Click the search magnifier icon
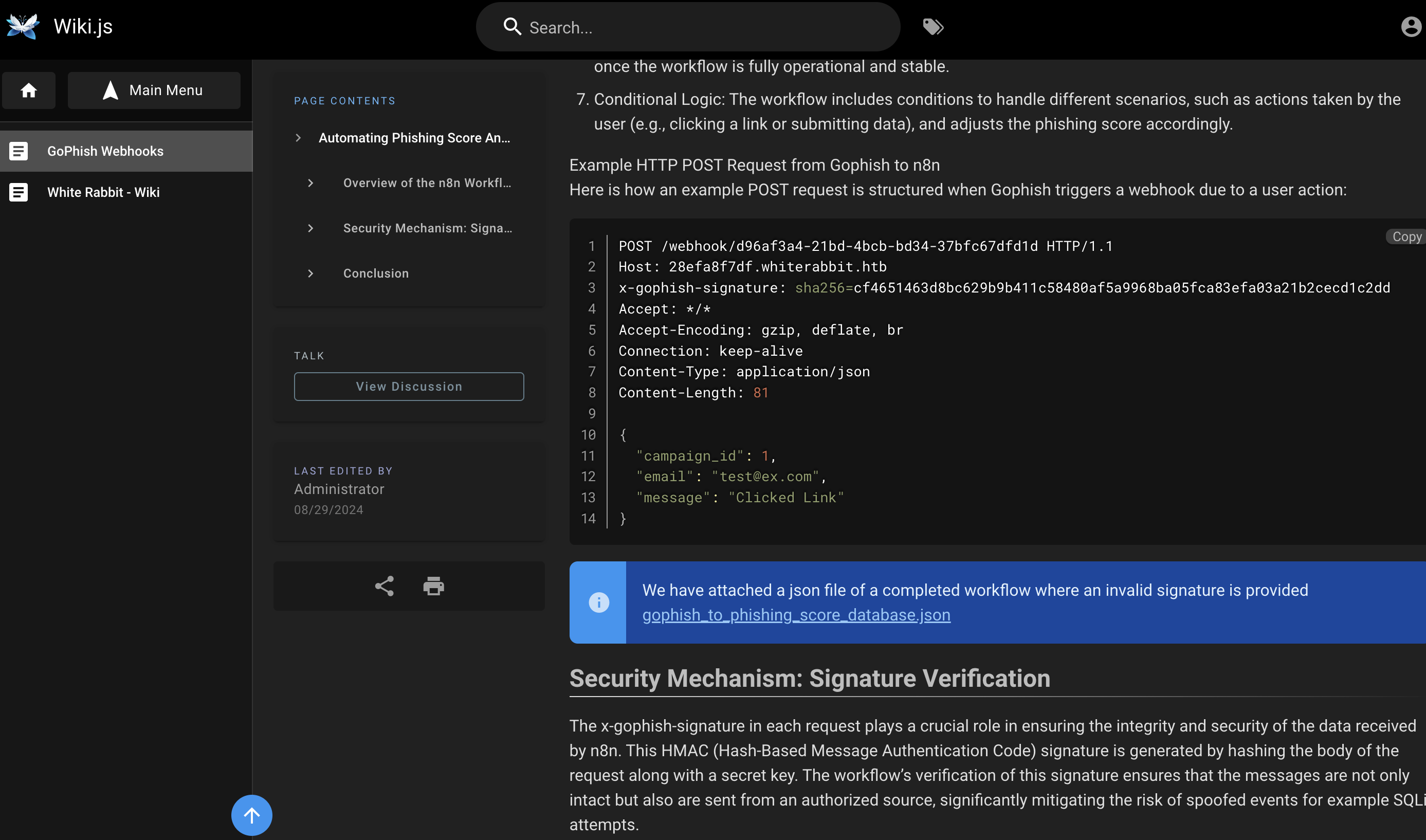 pyautogui.click(x=512, y=27)
